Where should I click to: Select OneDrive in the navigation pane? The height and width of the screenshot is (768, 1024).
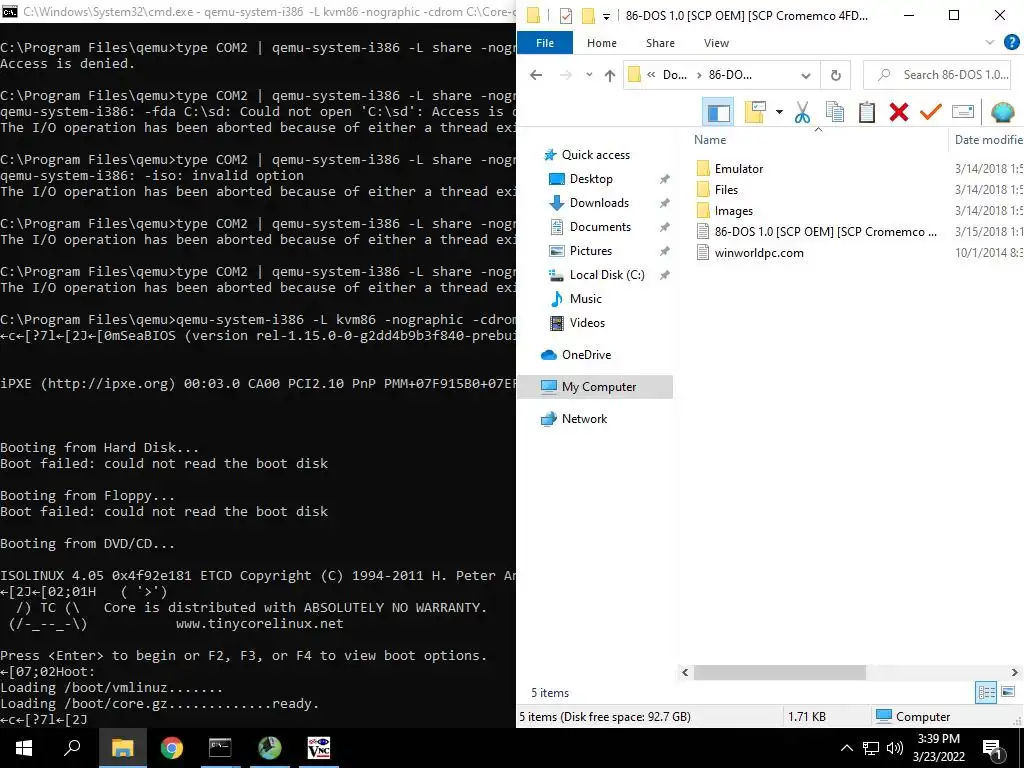[x=586, y=355]
